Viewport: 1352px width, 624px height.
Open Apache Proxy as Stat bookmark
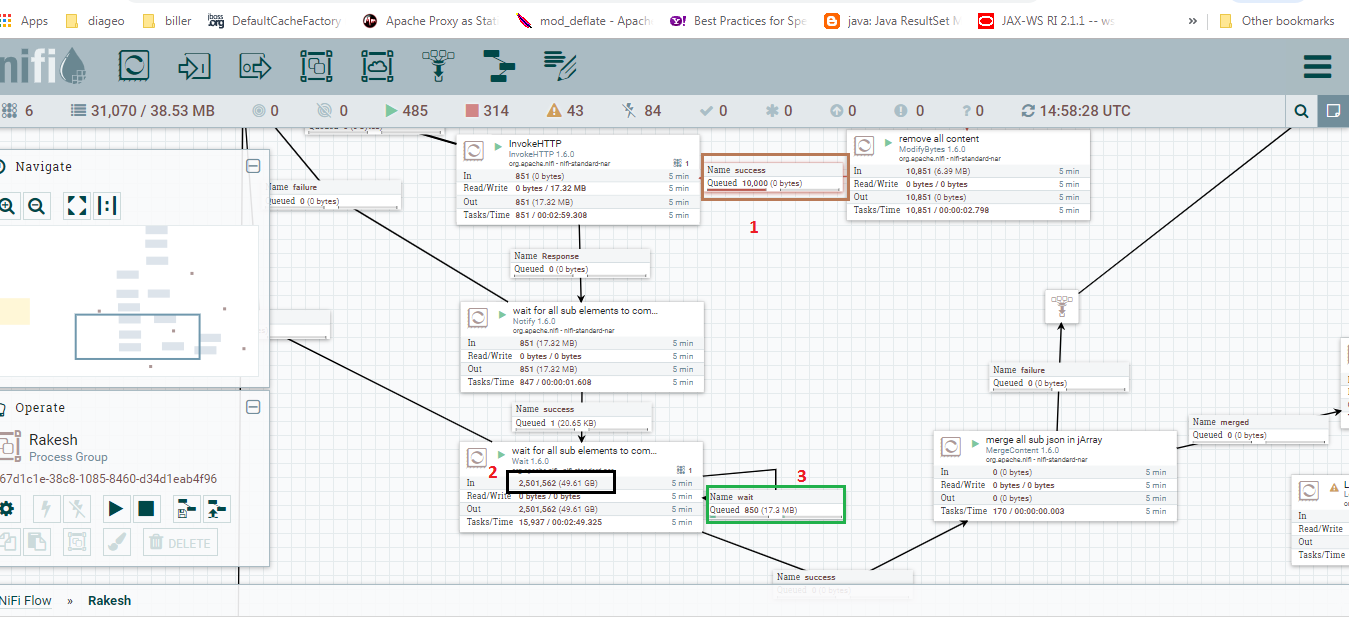[429, 20]
